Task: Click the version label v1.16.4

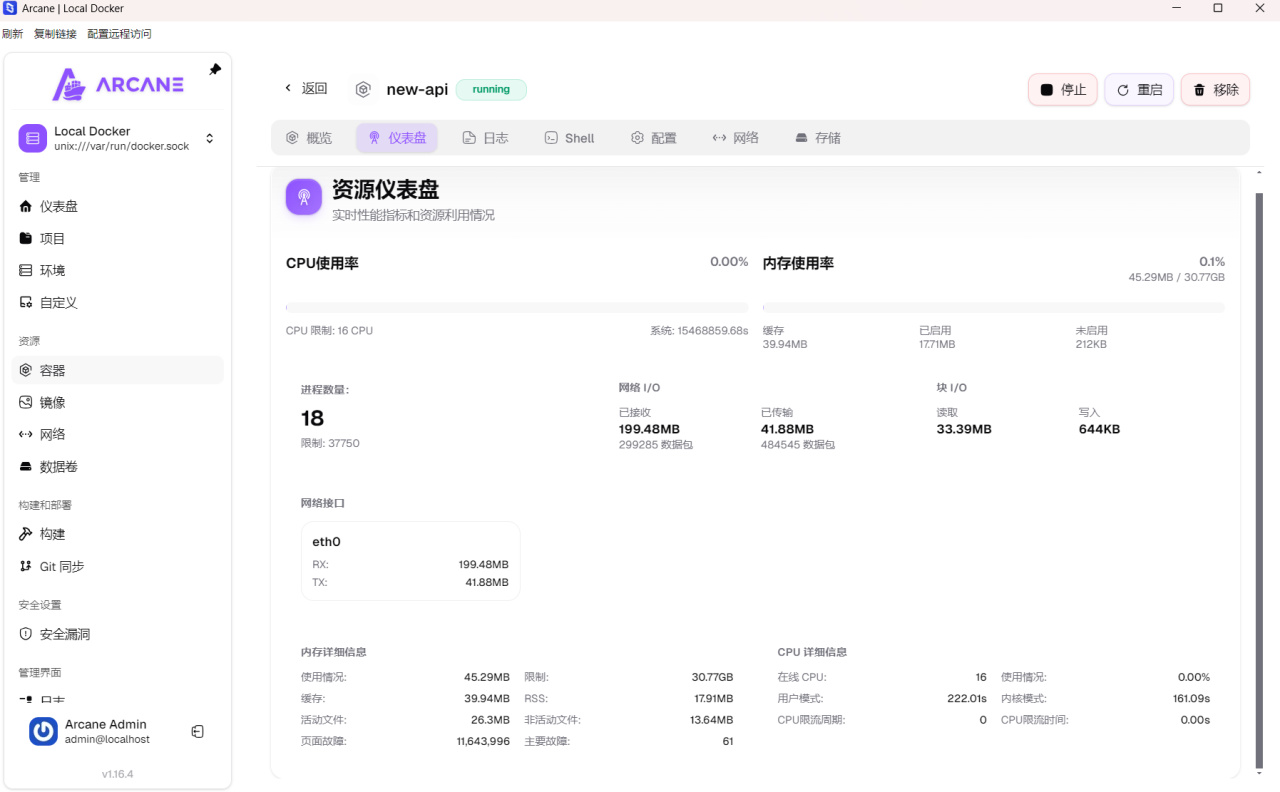Action: coord(117,774)
